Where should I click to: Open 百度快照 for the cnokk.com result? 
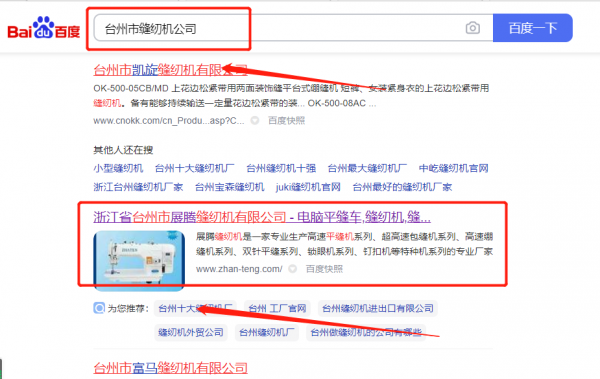click(287, 121)
